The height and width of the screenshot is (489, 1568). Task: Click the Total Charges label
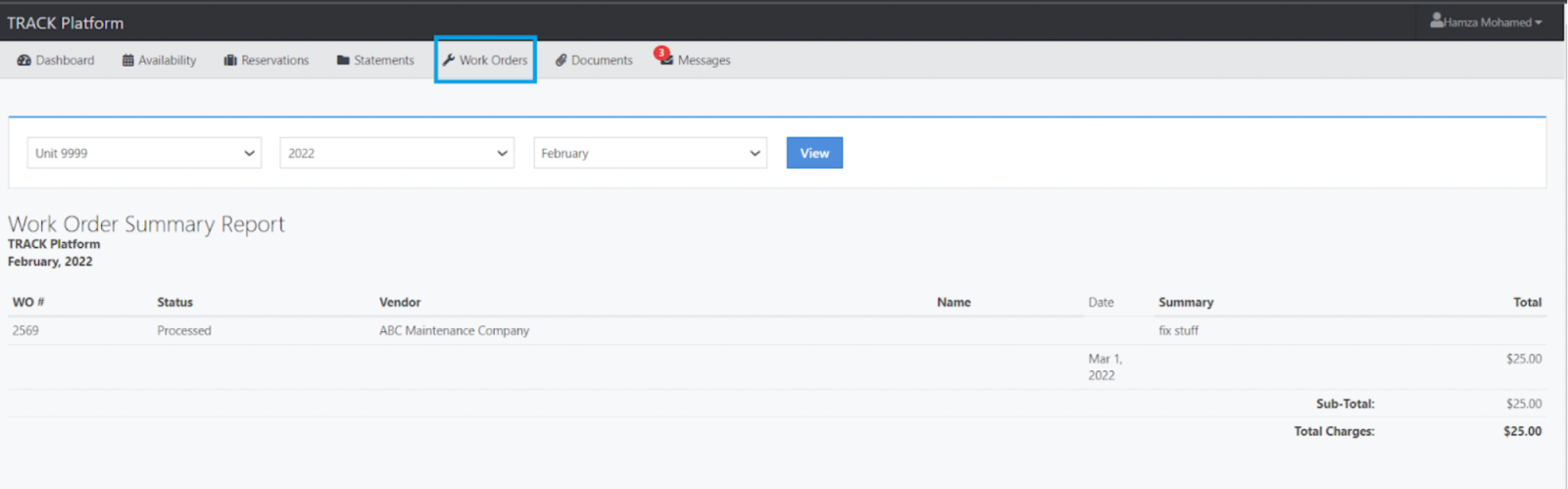coord(1334,431)
